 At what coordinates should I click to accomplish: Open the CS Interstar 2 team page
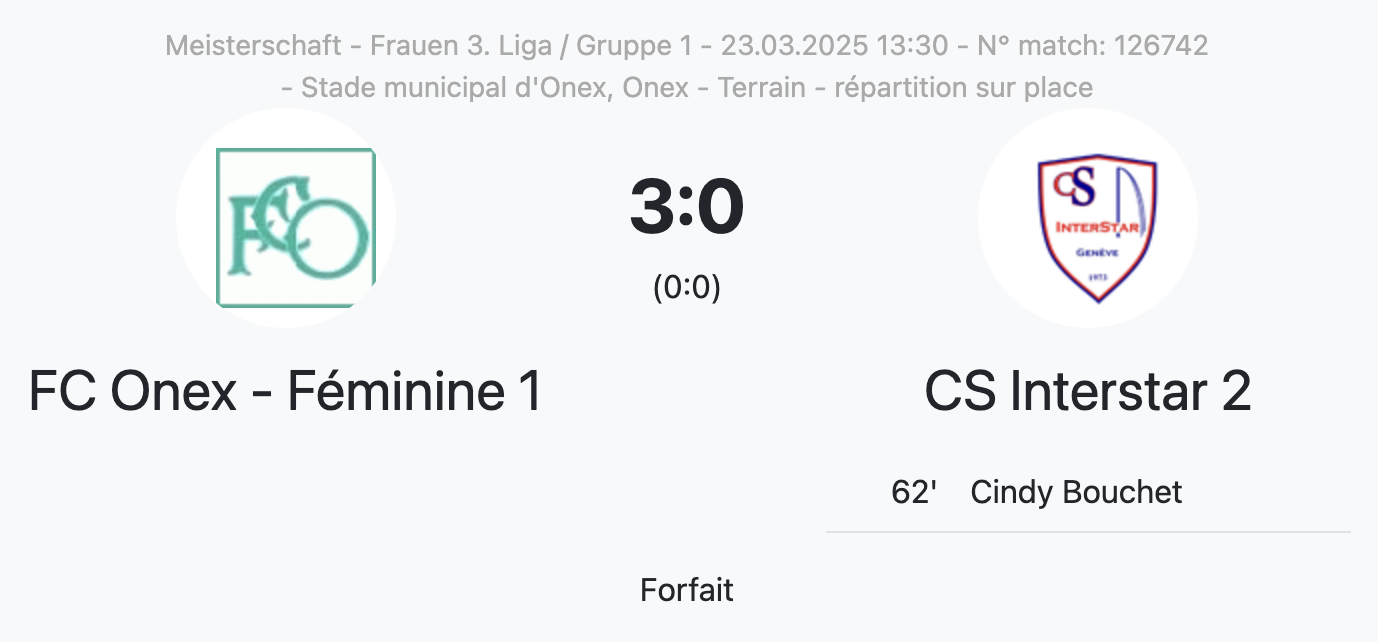(1088, 391)
